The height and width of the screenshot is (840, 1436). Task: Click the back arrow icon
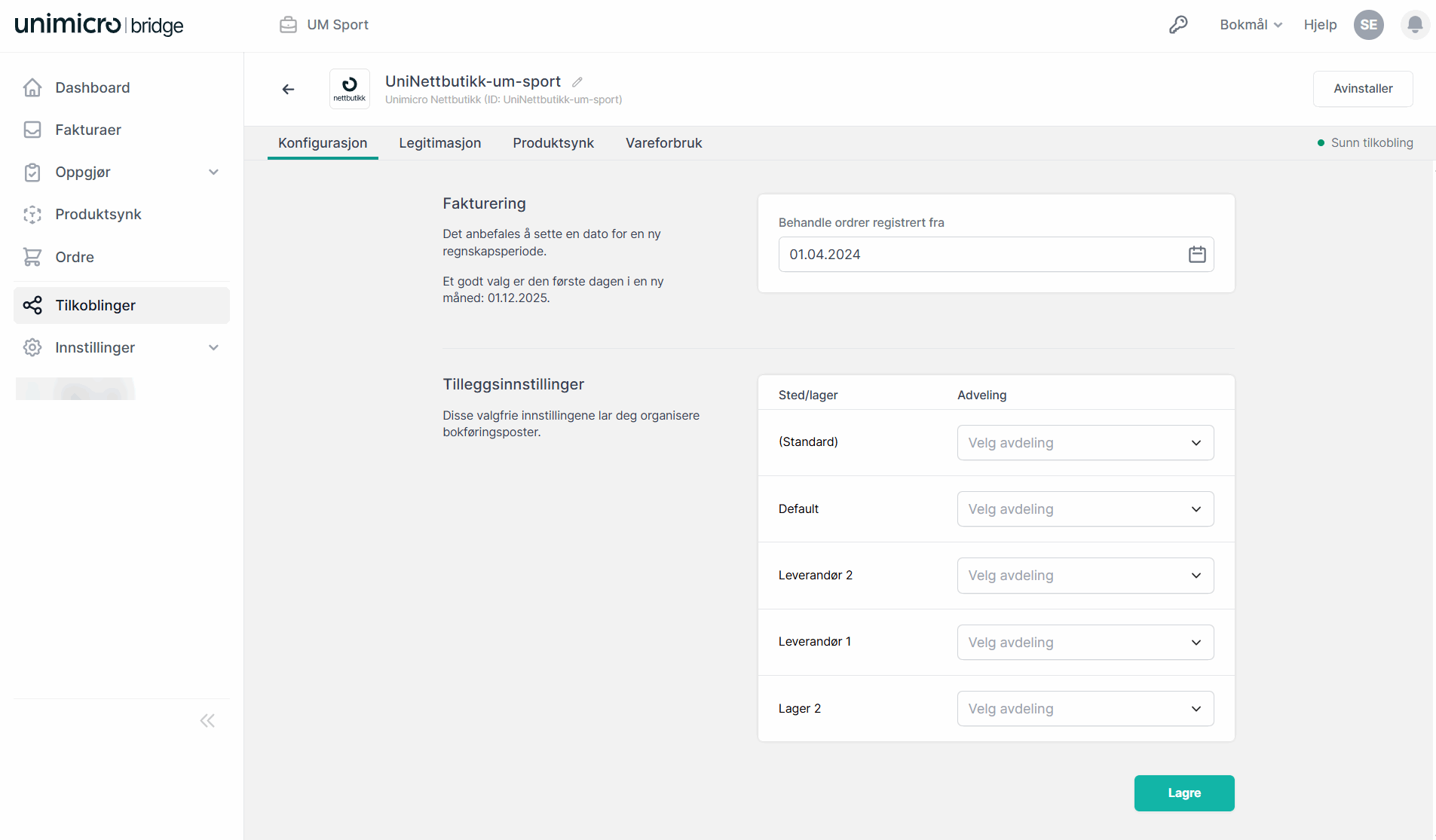[x=288, y=89]
